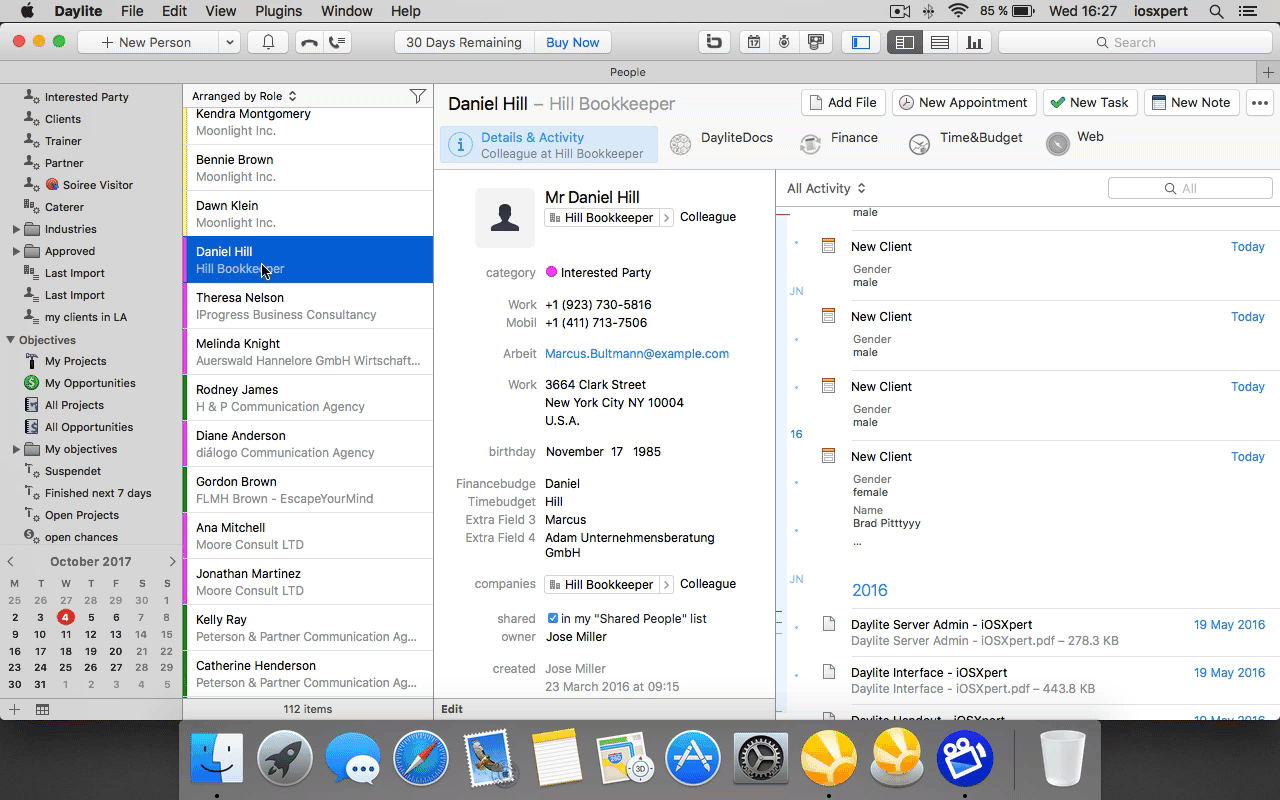Click the Buy Now button
This screenshot has height=800, width=1280.
click(573, 42)
